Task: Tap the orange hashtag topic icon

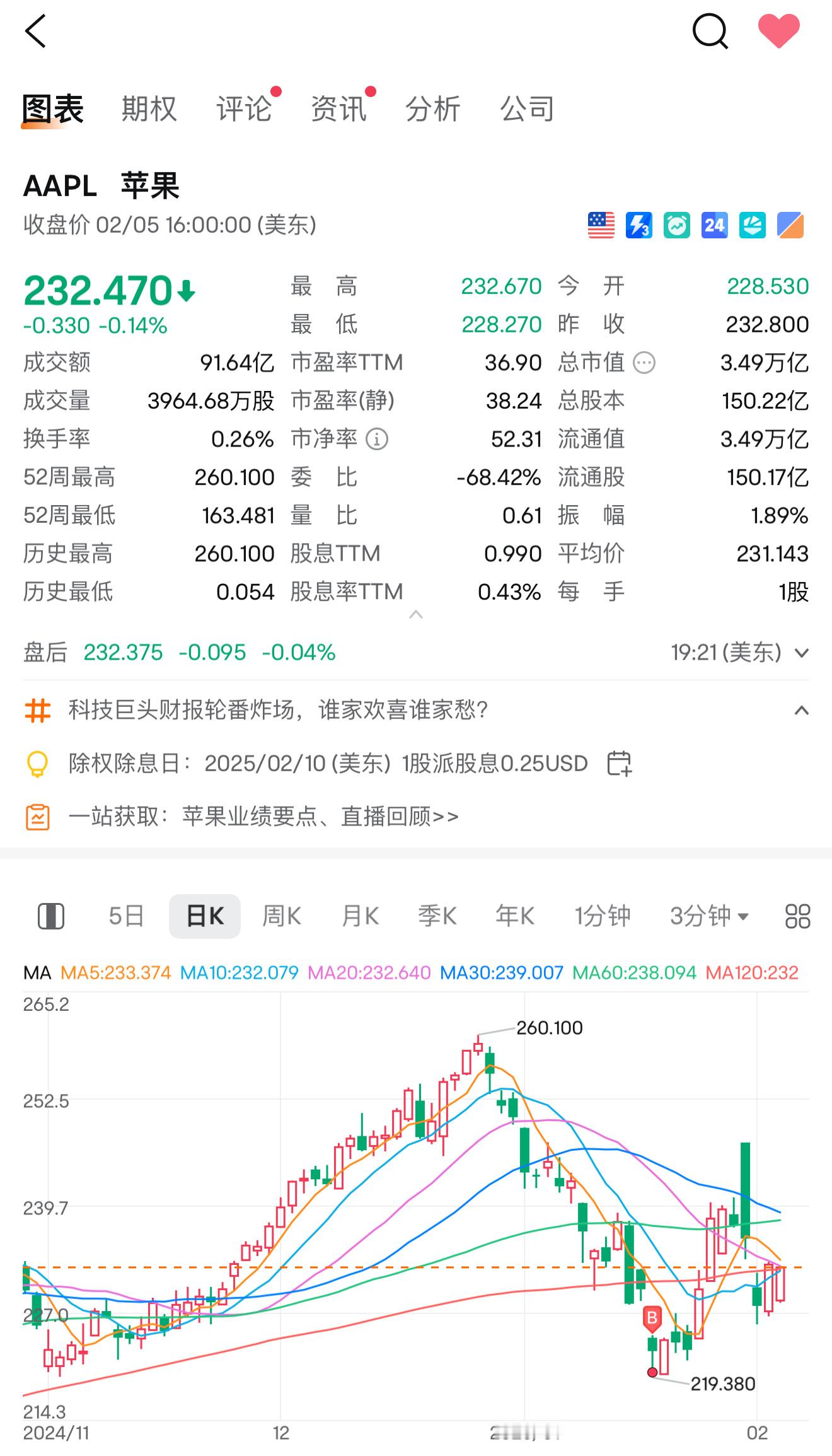Action: point(37,711)
